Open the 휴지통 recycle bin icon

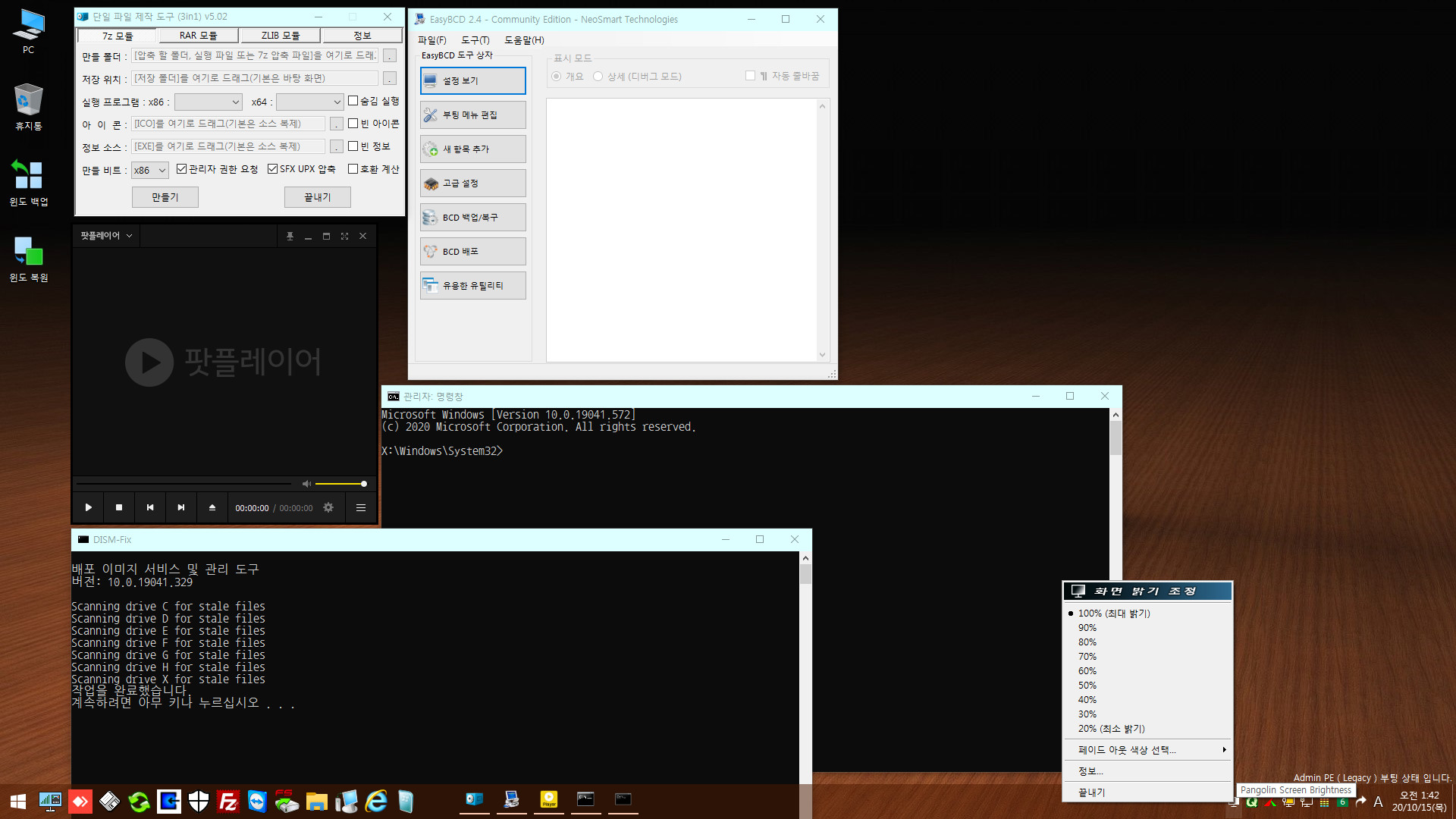28,107
